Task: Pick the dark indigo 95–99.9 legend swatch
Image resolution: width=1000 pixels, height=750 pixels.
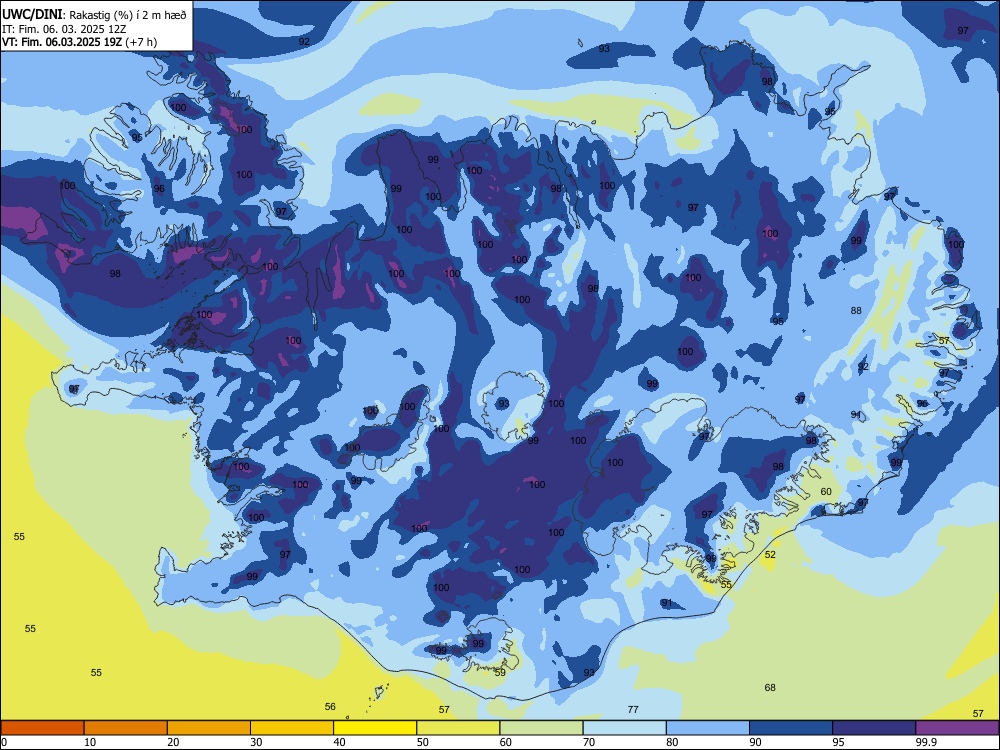Action: 874,728
